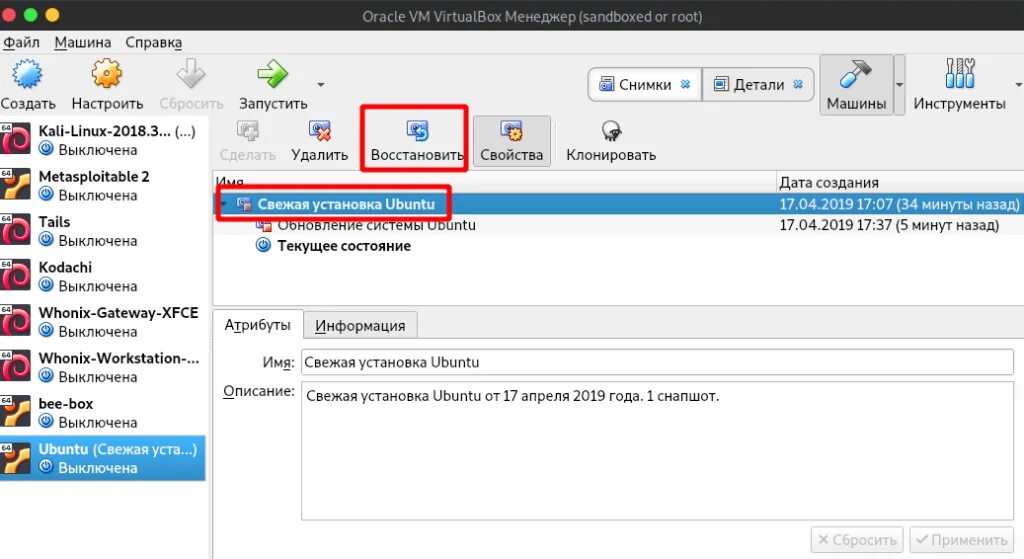Click the red close window button
The image size is (1024, 559).
[x=8, y=14]
